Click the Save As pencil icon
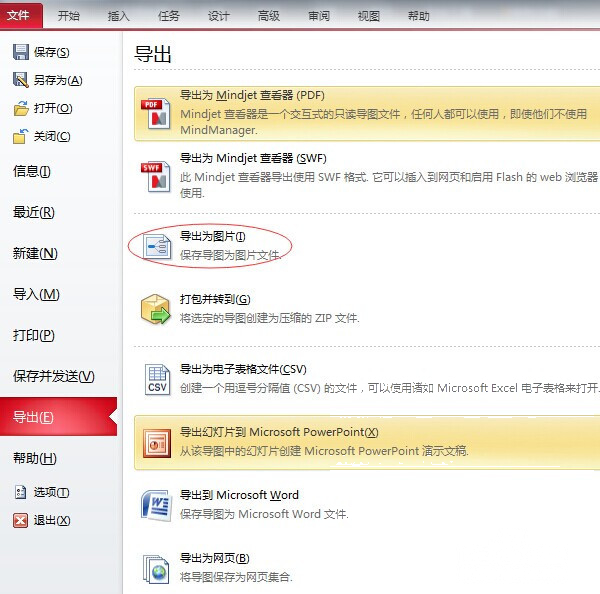 21,80
